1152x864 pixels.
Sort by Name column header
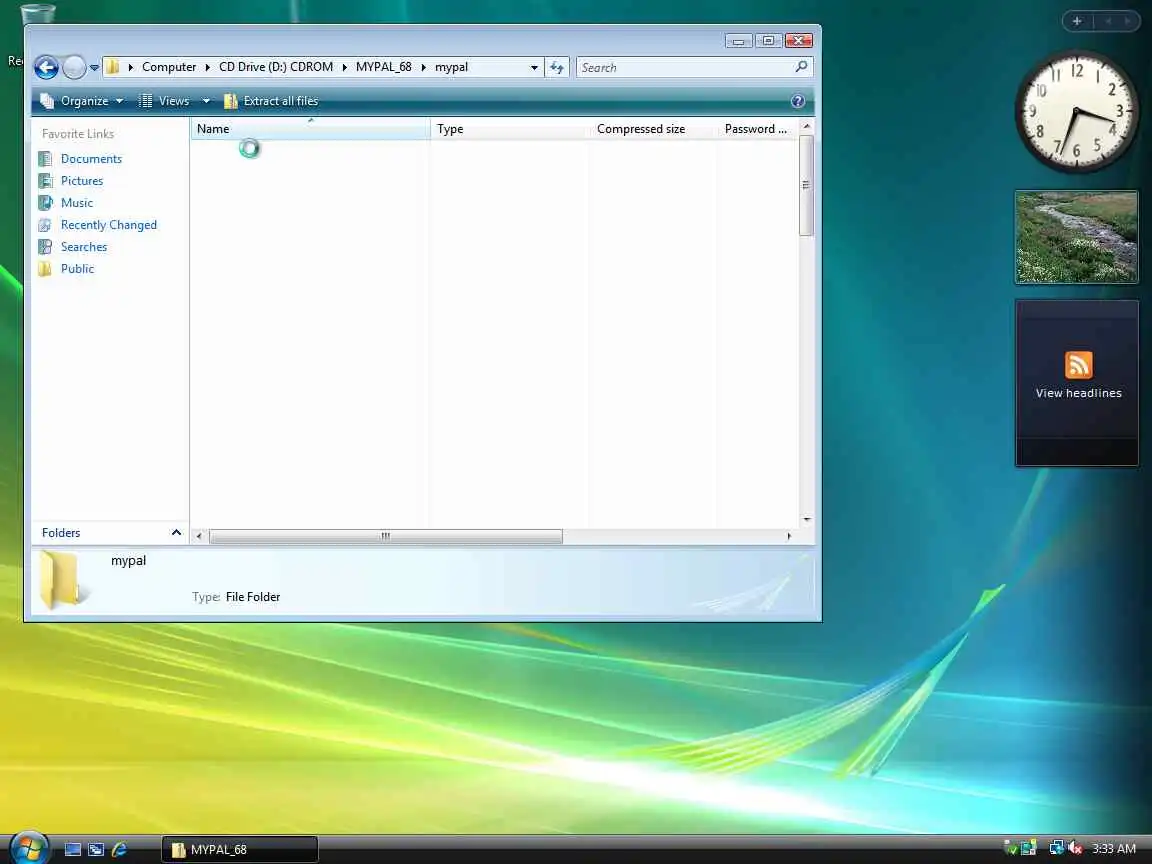[310, 129]
